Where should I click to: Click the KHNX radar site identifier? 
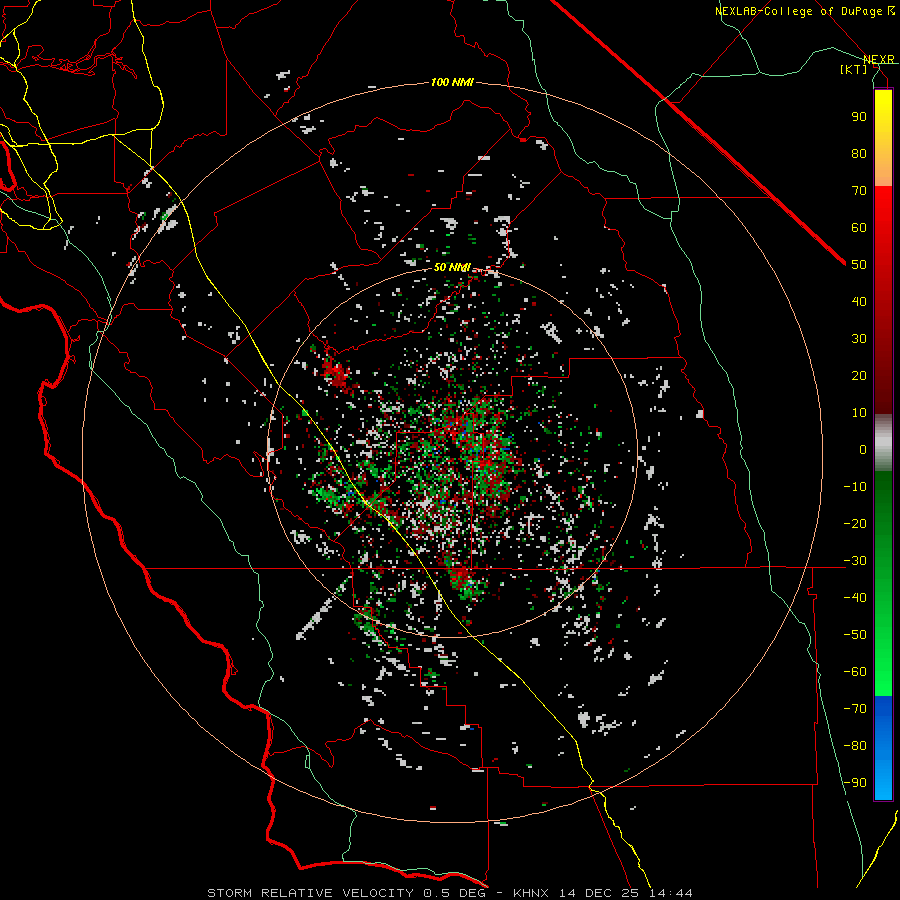(x=530, y=893)
